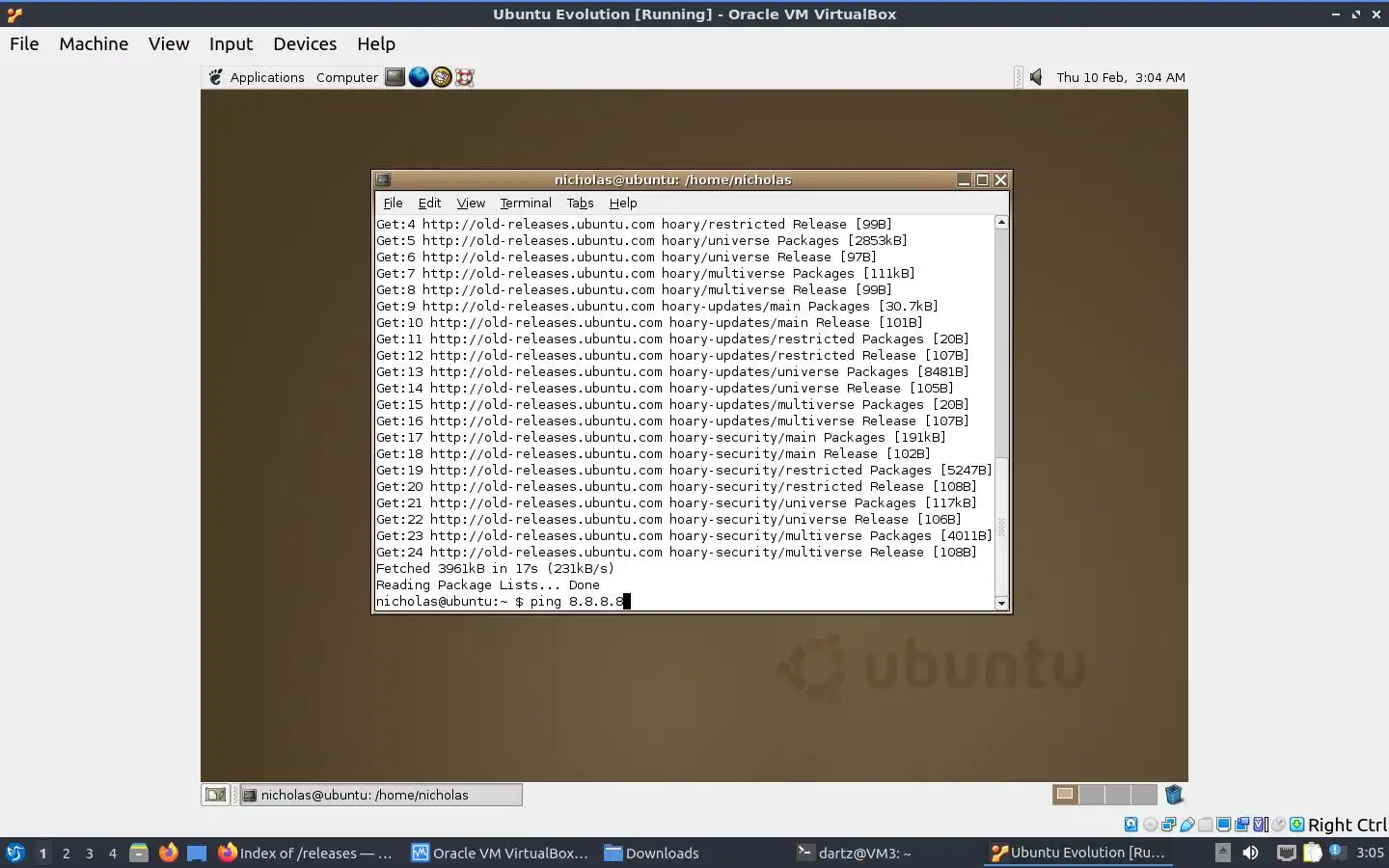Click the guest clock Thu 10 Feb
The width and height of the screenshot is (1389, 868).
pos(1121,77)
